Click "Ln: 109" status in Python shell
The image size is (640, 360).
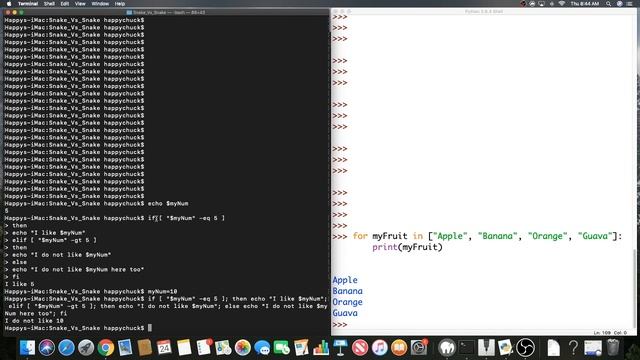(x=603, y=333)
